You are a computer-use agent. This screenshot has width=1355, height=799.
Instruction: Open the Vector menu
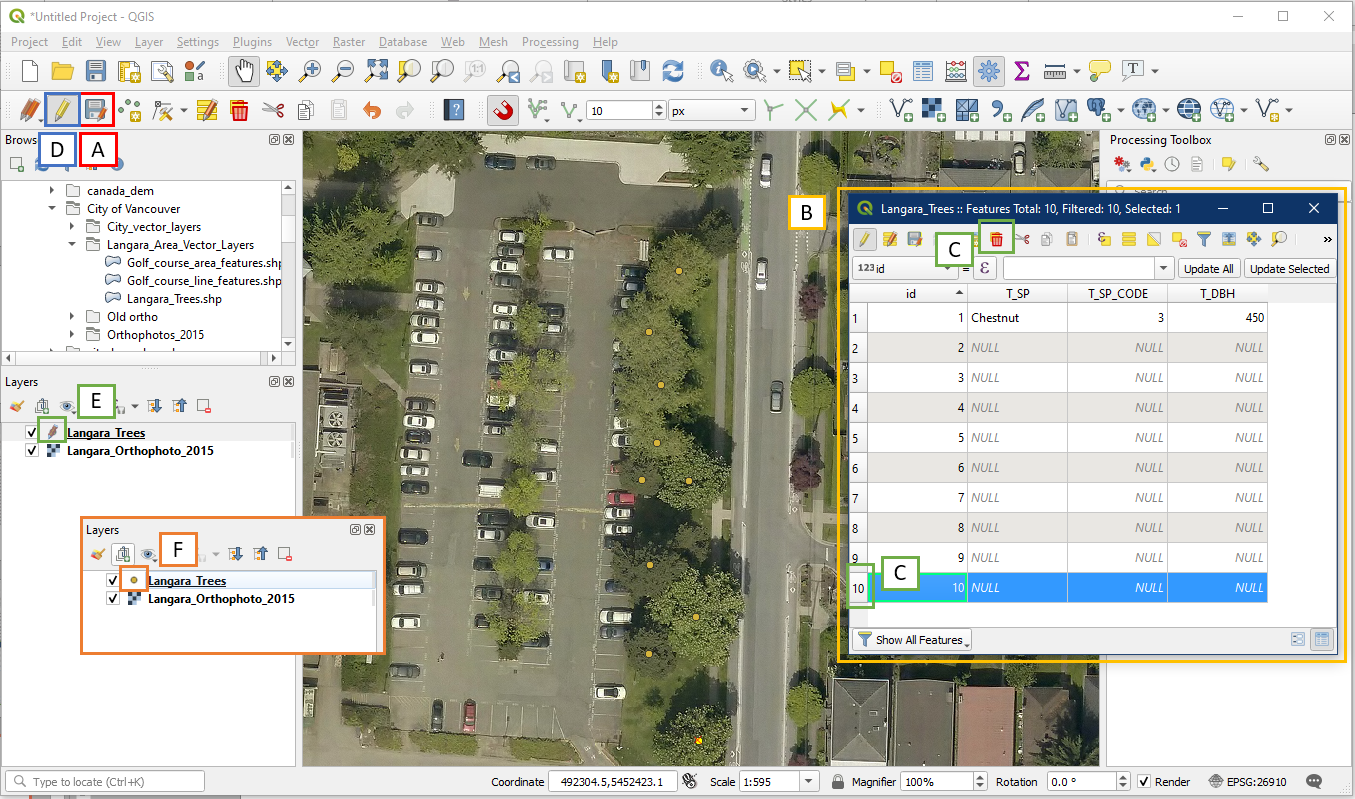tap(302, 42)
